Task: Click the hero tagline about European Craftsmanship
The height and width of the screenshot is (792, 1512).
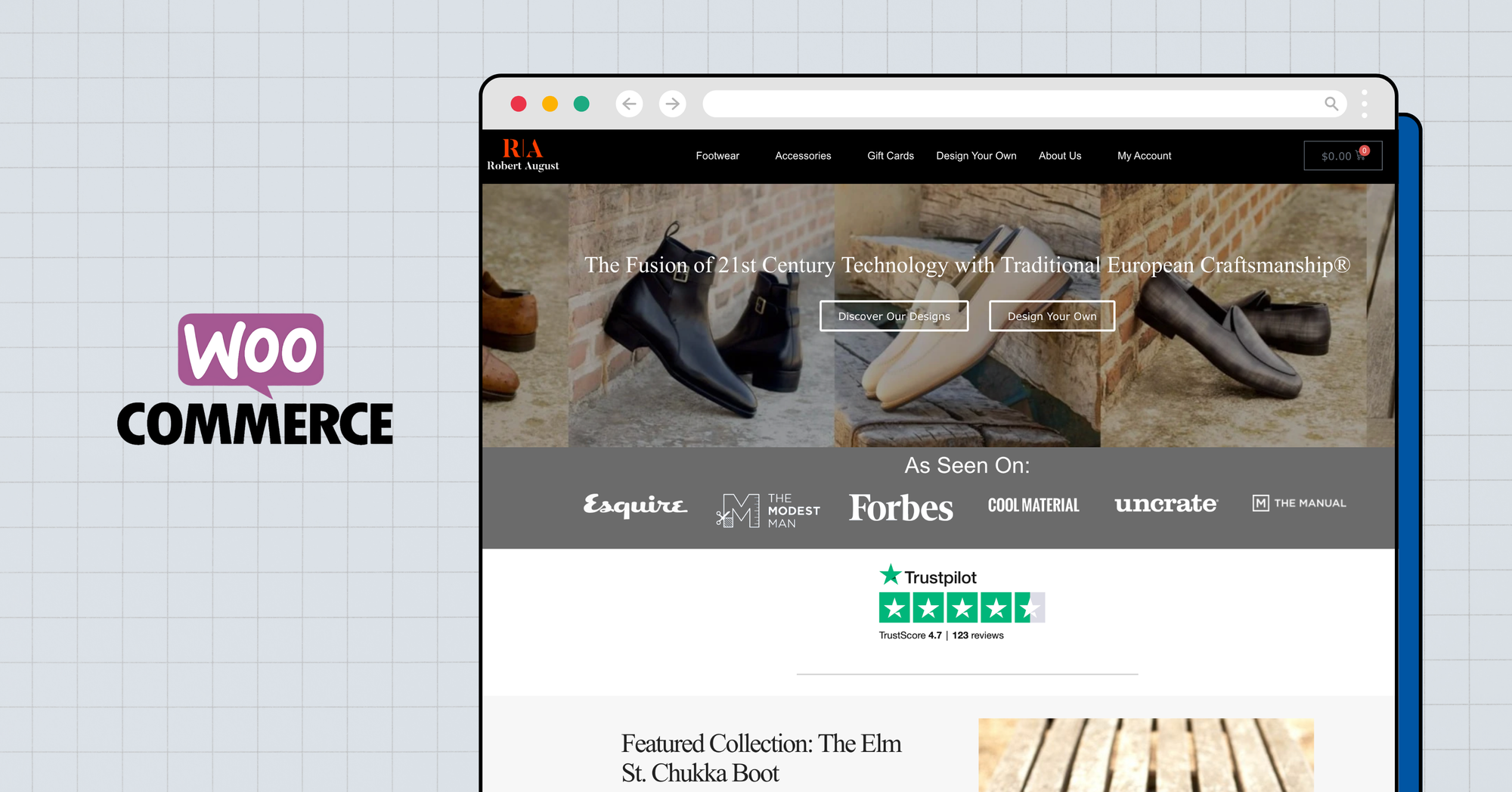Action: pyautogui.click(x=967, y=265)
